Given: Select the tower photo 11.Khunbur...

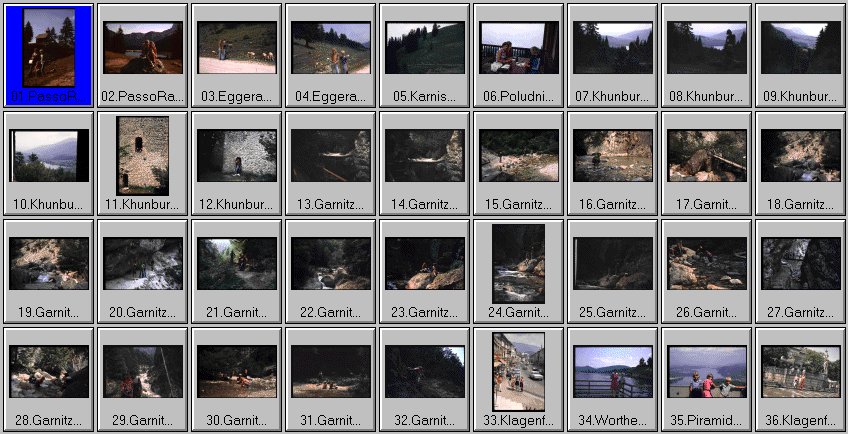Looking at the screenshot, I should click(143, 156).
